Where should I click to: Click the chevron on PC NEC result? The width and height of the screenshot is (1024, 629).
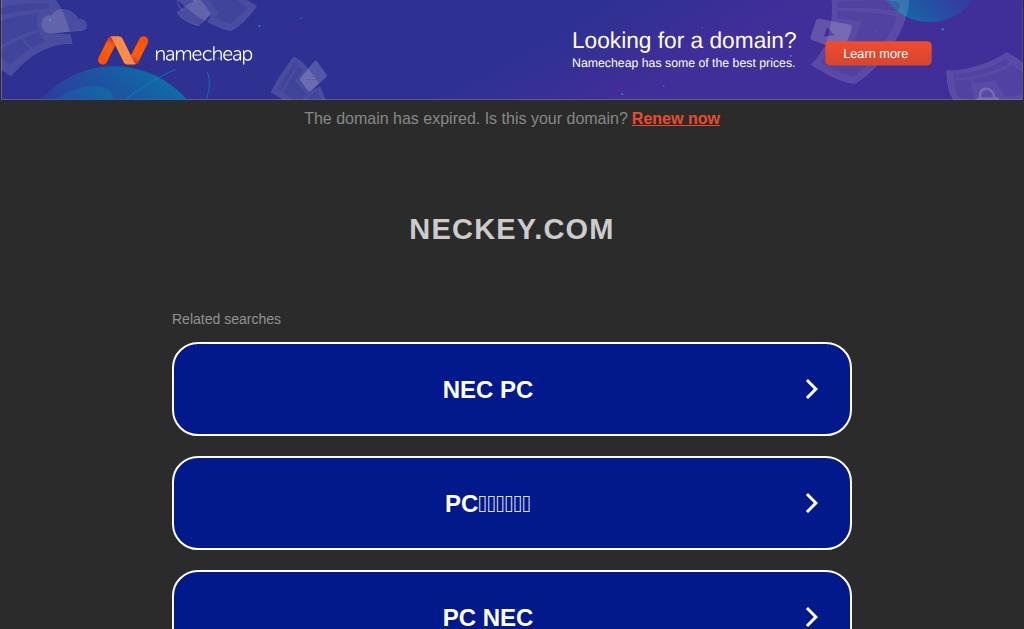(x=811, y=617)
